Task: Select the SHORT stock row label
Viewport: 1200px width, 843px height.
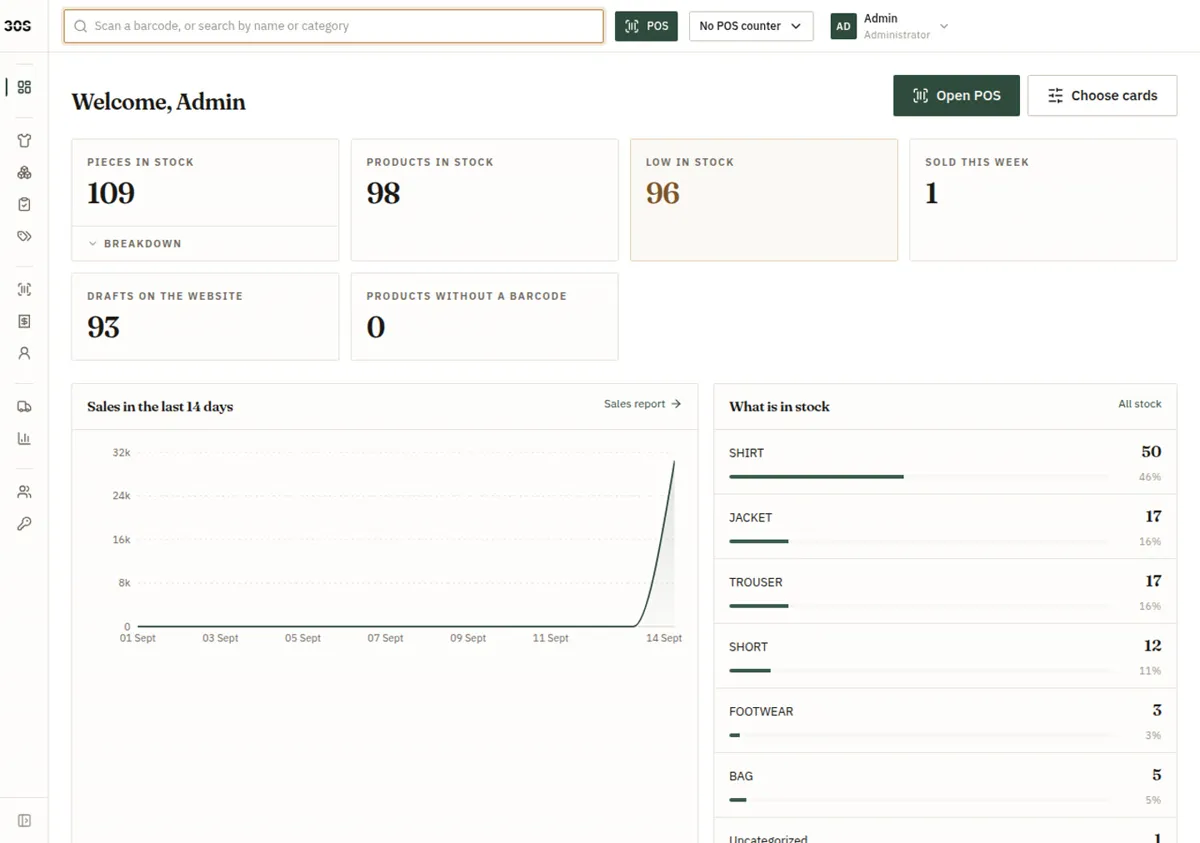Action: click(x=748, y=647)
